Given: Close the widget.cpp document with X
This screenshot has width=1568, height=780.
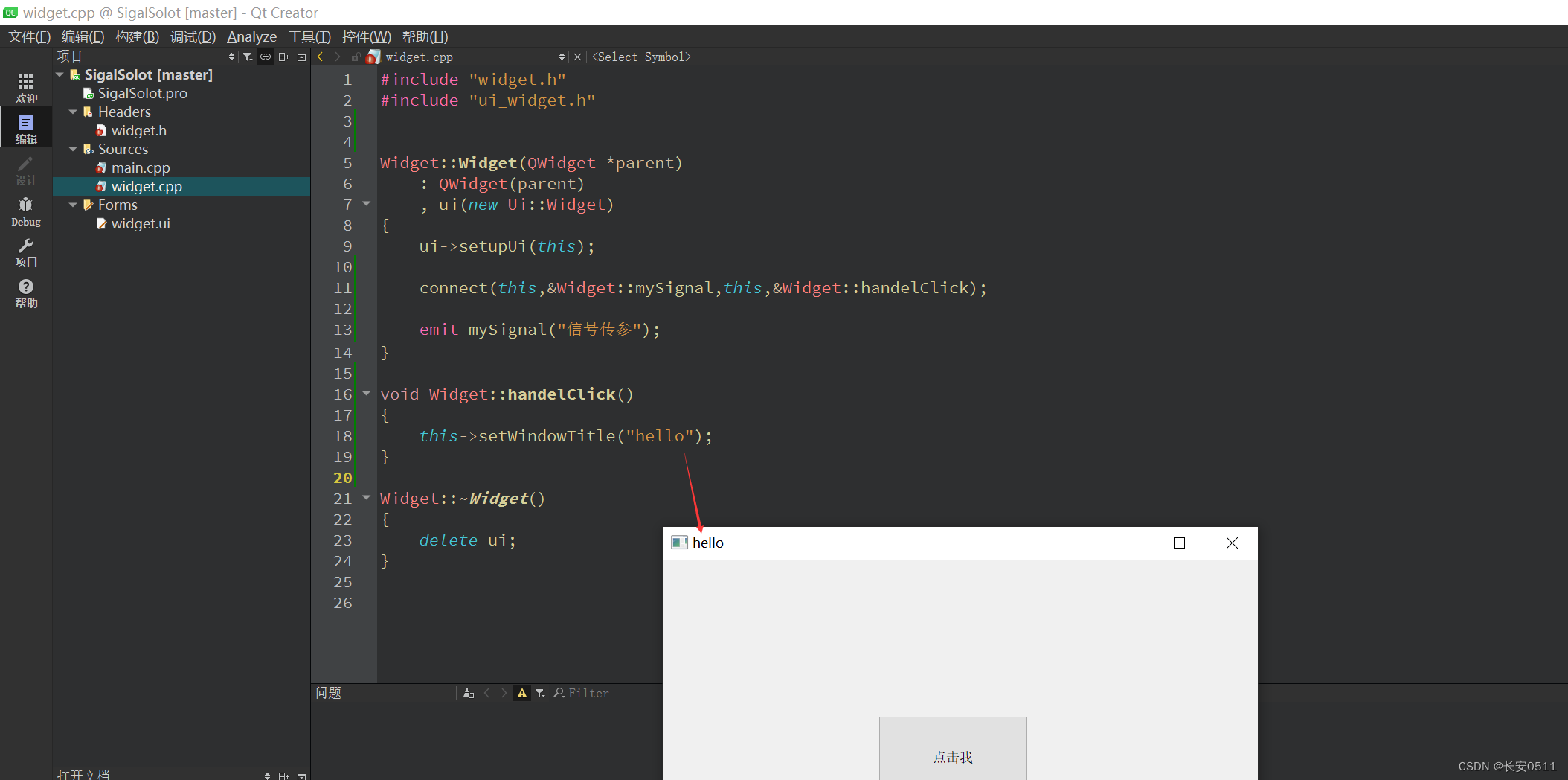Looking at the screenshot, I should tap(577, 57).
